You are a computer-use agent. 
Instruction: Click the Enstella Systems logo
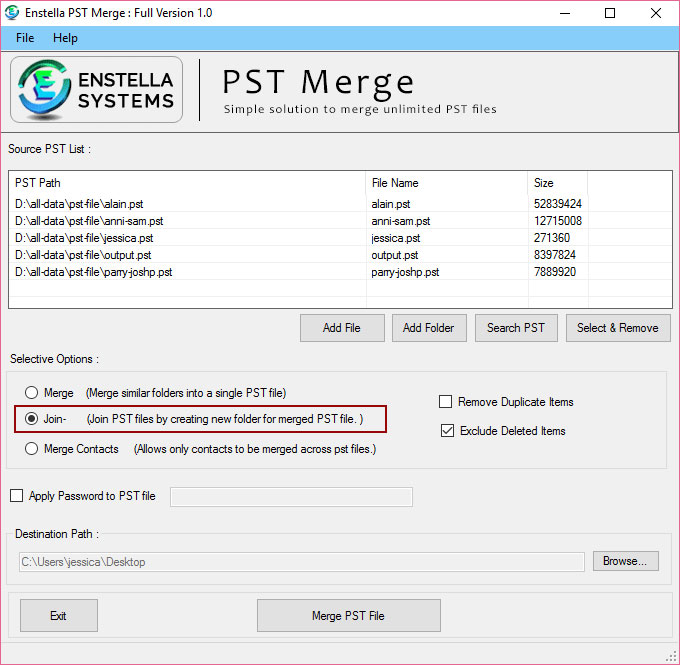[96, 89]
